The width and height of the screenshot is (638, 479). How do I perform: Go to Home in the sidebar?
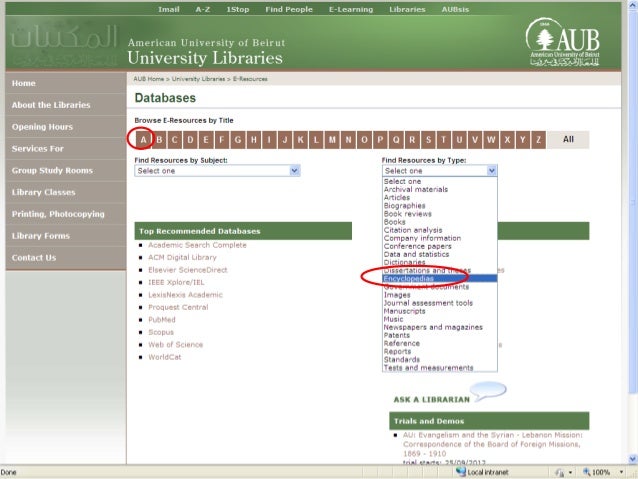tap(66, 83)
